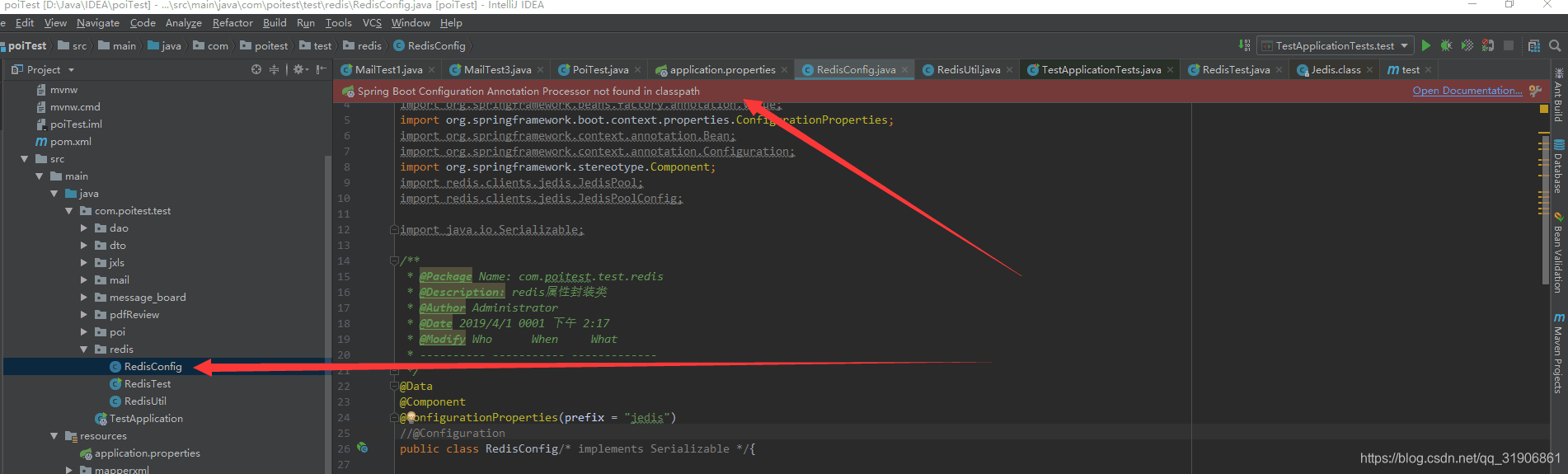
Task: Click the wrench icon in notification banner
Action: (1535, 91)
